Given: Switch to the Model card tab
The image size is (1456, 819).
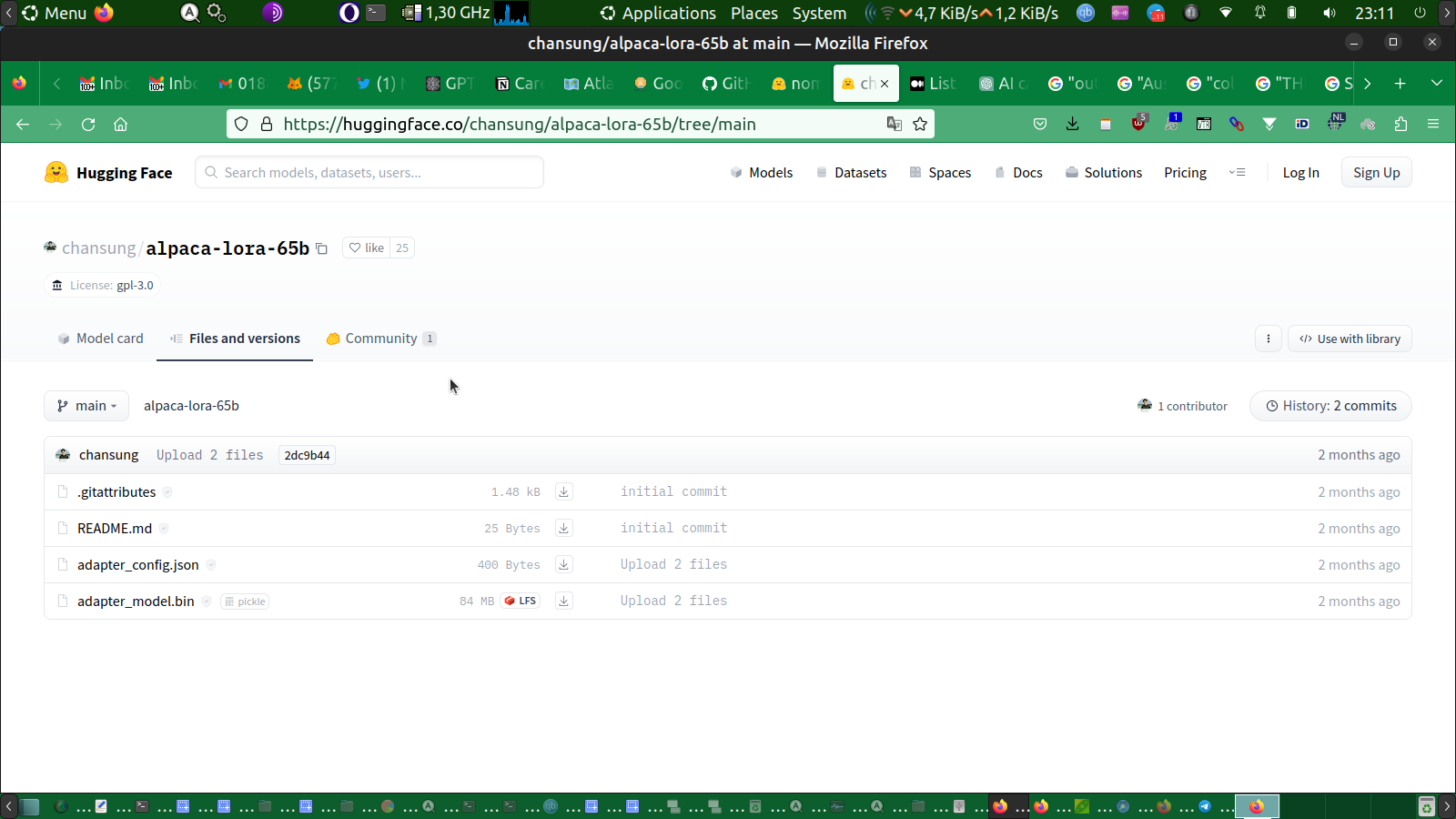Looking at the screenshot, I should [x=100, y=339].
